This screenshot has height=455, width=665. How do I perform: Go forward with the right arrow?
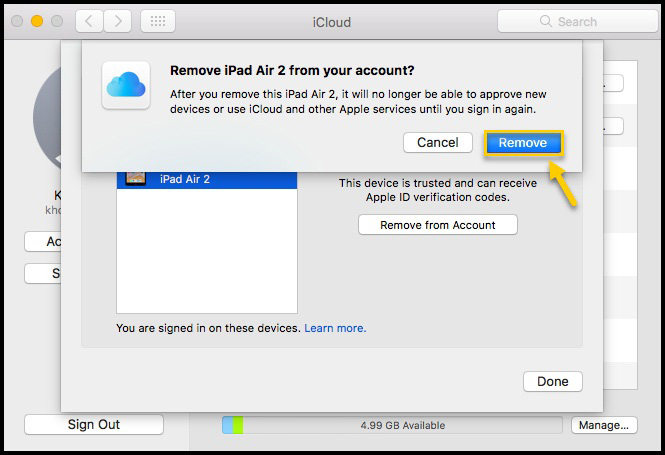click(x=117, y=21)
